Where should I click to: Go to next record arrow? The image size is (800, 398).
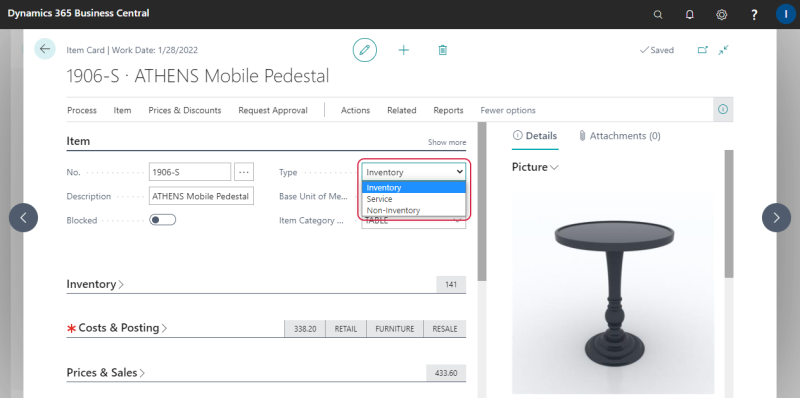click(x=776, y=218)
